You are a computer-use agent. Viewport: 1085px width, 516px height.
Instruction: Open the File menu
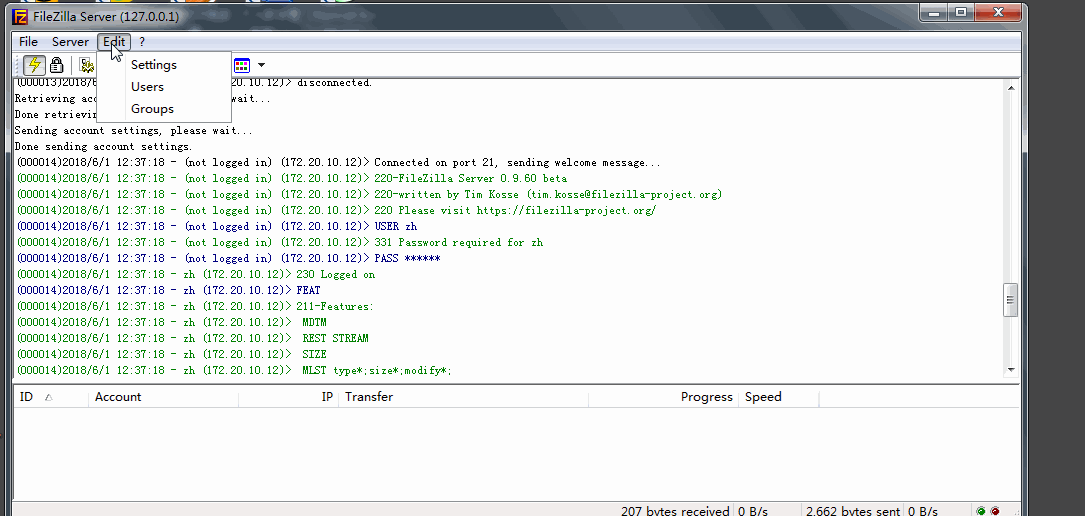28,42
